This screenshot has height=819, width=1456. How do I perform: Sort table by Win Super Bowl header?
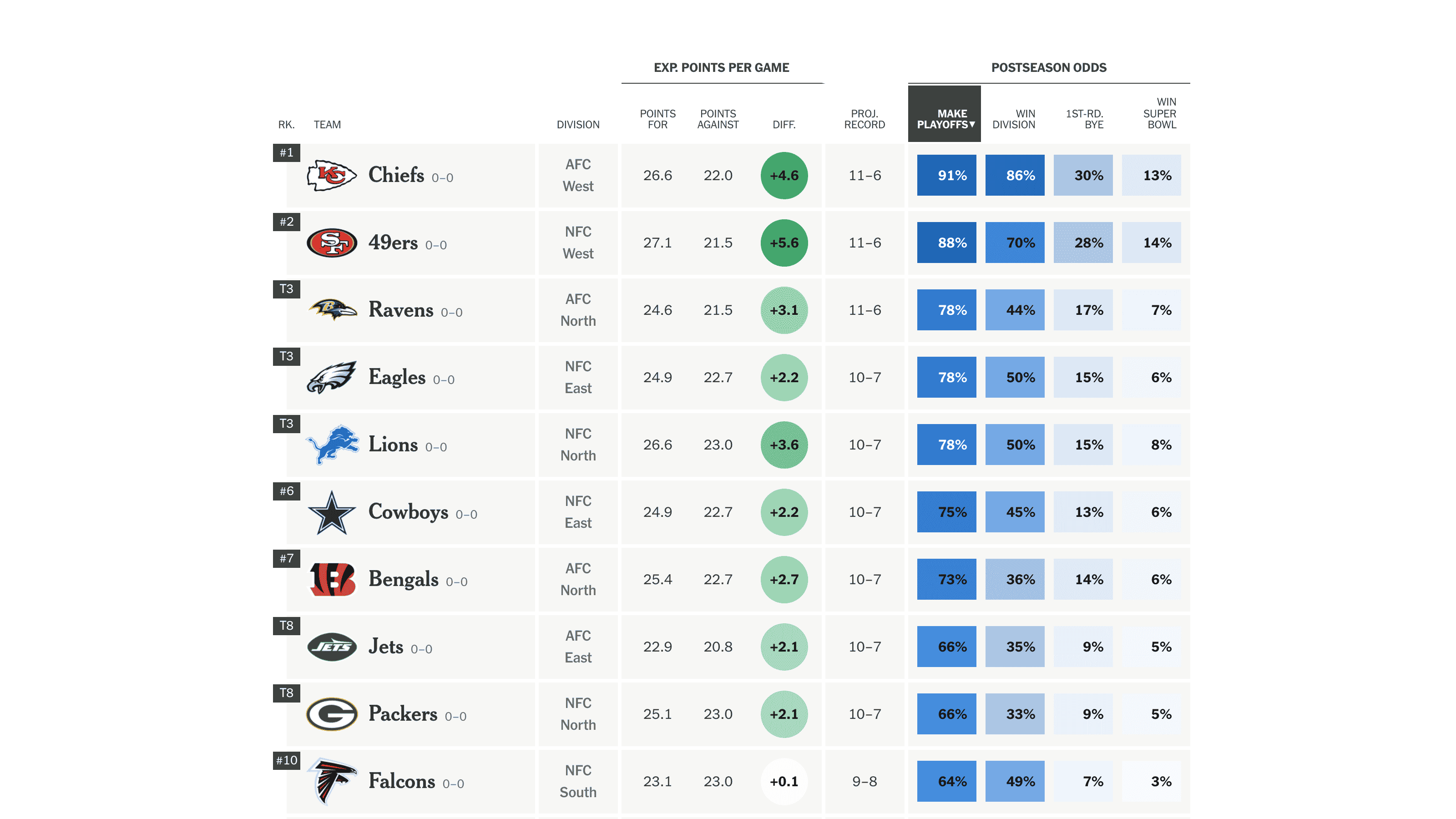click(1160, 113)
